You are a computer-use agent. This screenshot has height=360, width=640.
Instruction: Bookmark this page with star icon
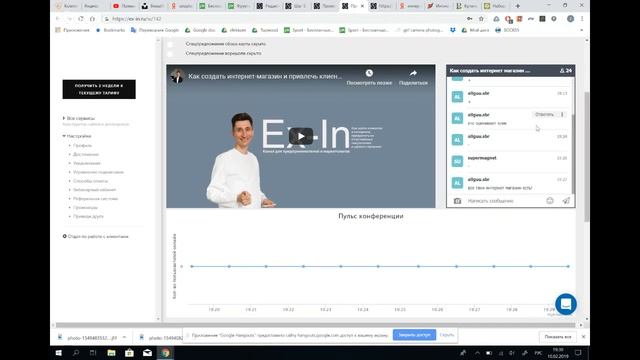pyautogui.click(x=481, y=19)
